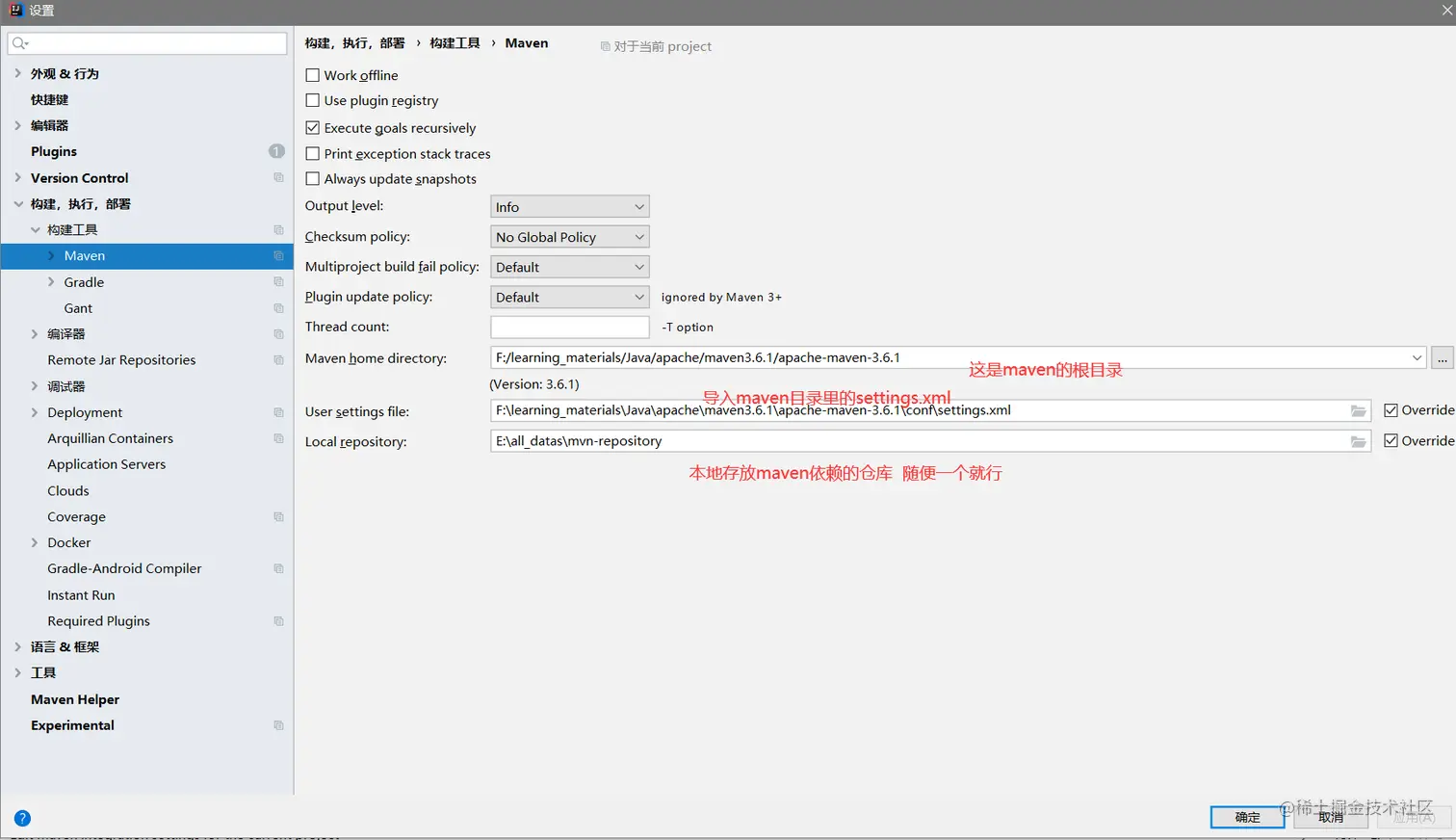
Task: Click the Local repository path field
Action: tap(930, 441)
